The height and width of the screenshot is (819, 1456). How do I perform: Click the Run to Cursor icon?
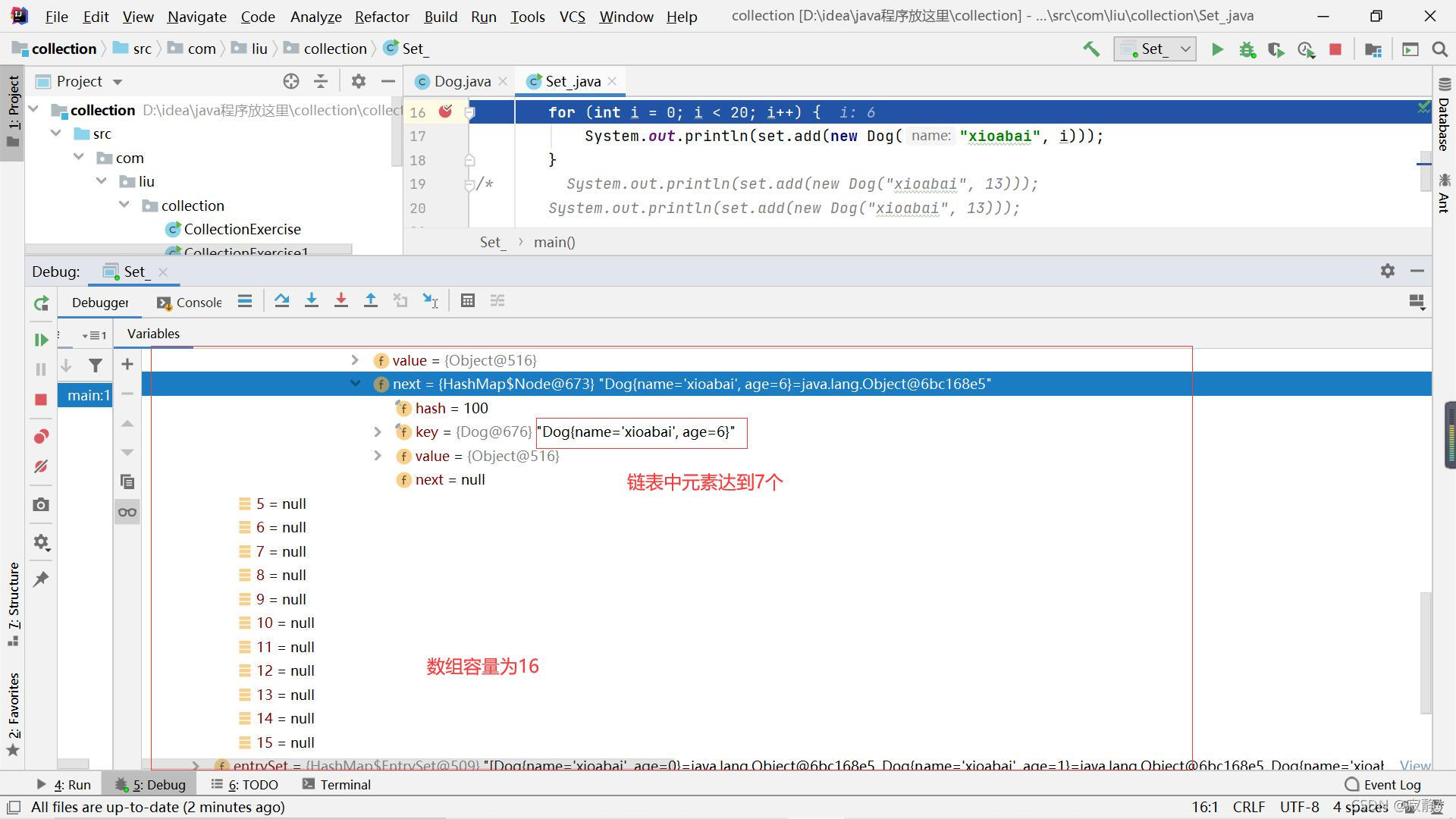[430, 301]
